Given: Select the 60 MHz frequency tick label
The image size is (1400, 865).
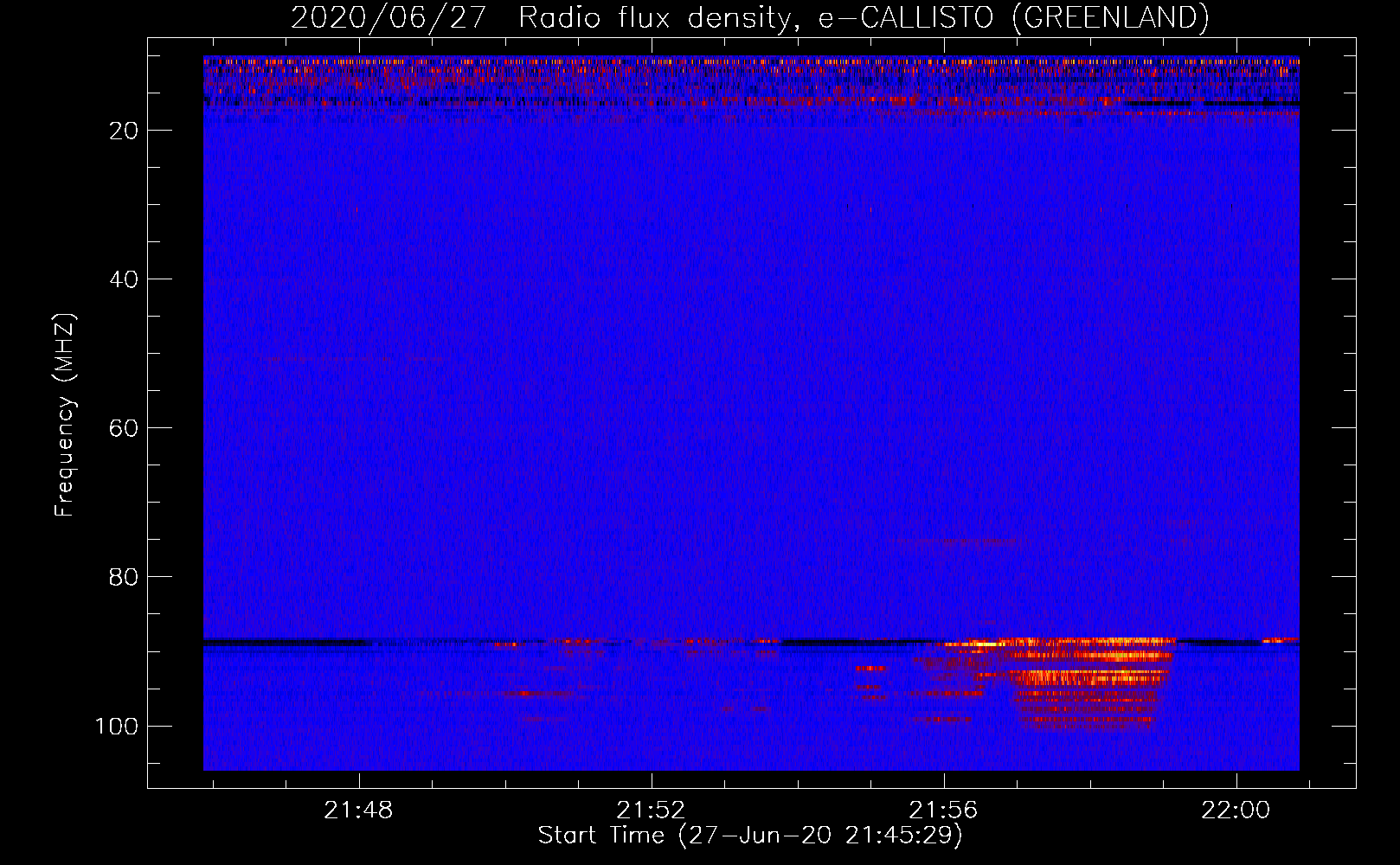Looking at the screenshot, I should tap(125, 428).
